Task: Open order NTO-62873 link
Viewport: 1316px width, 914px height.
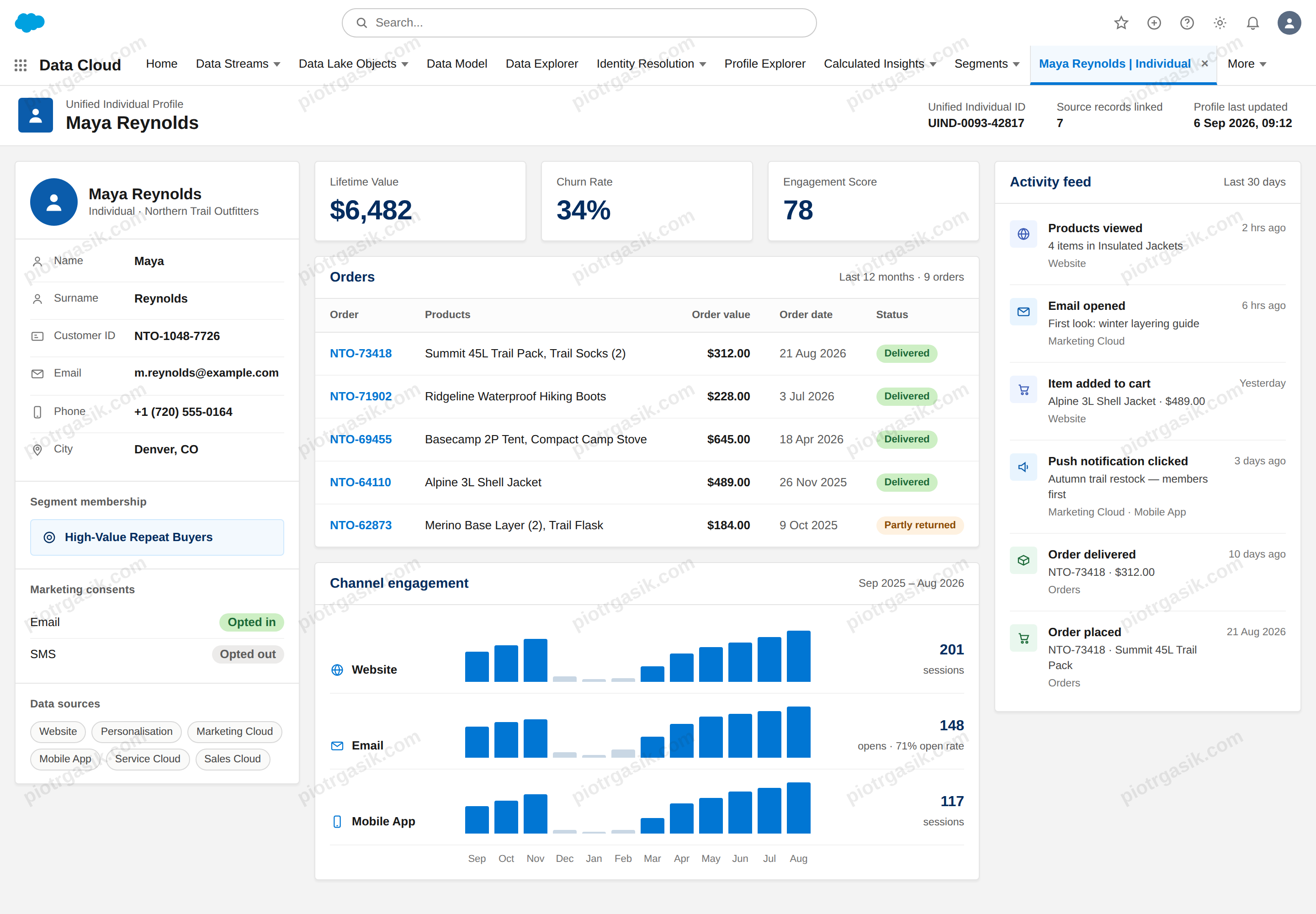Action: click(x=361, y=525)
